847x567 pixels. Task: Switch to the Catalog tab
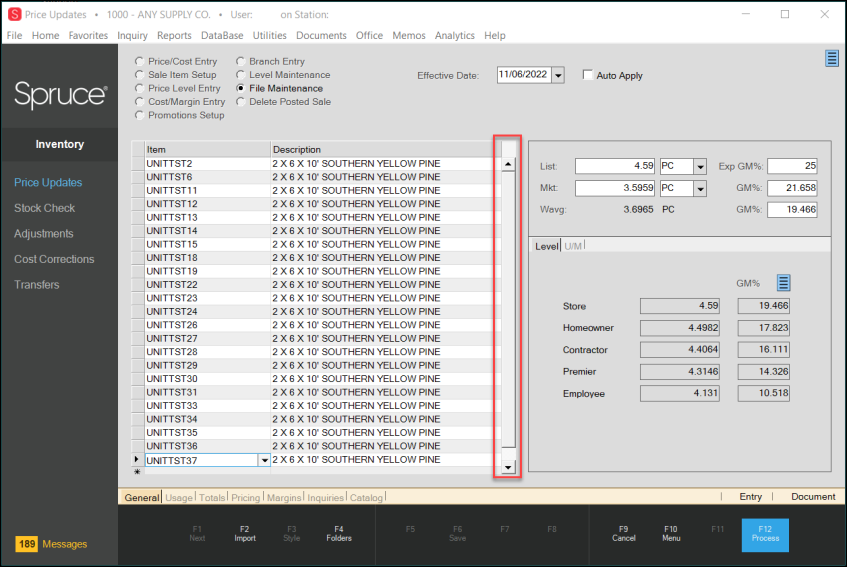366,497
